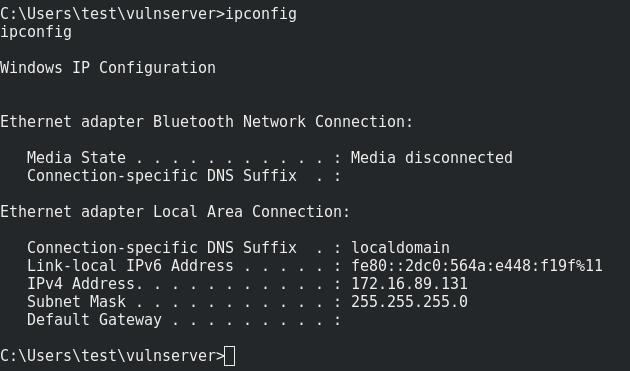
Task: Click the Link-local IPv6 Address label
Action: coord(130,266)
